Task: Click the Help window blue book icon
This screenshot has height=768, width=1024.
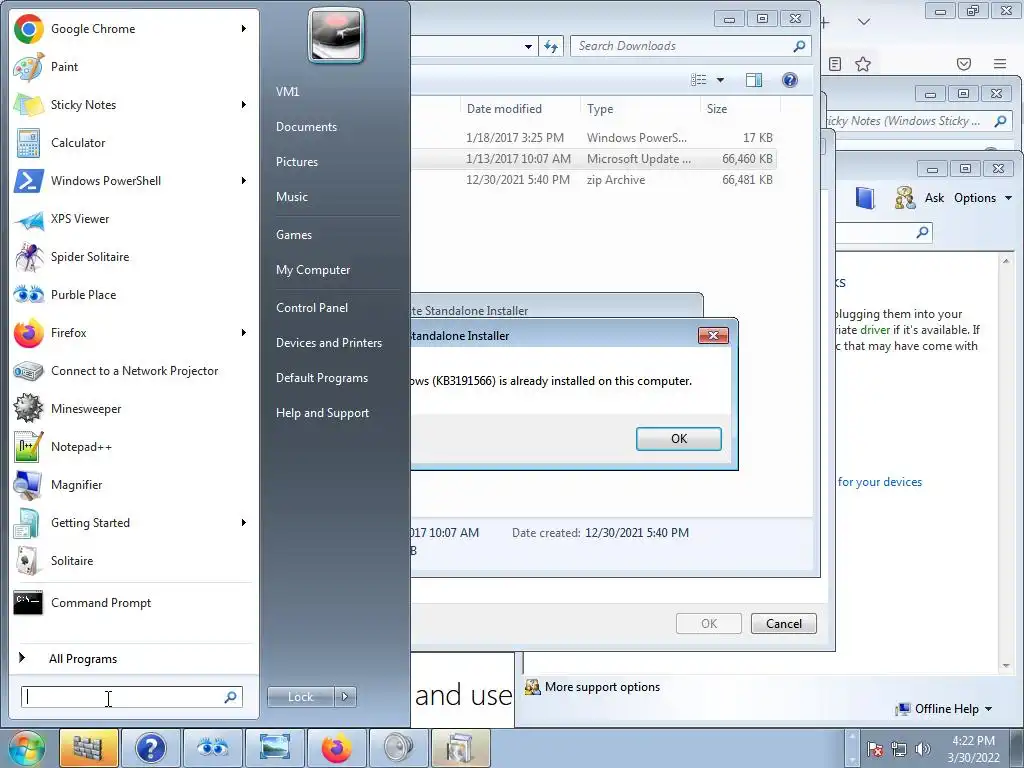Action: pyautogui.click(x=865, y=198)
